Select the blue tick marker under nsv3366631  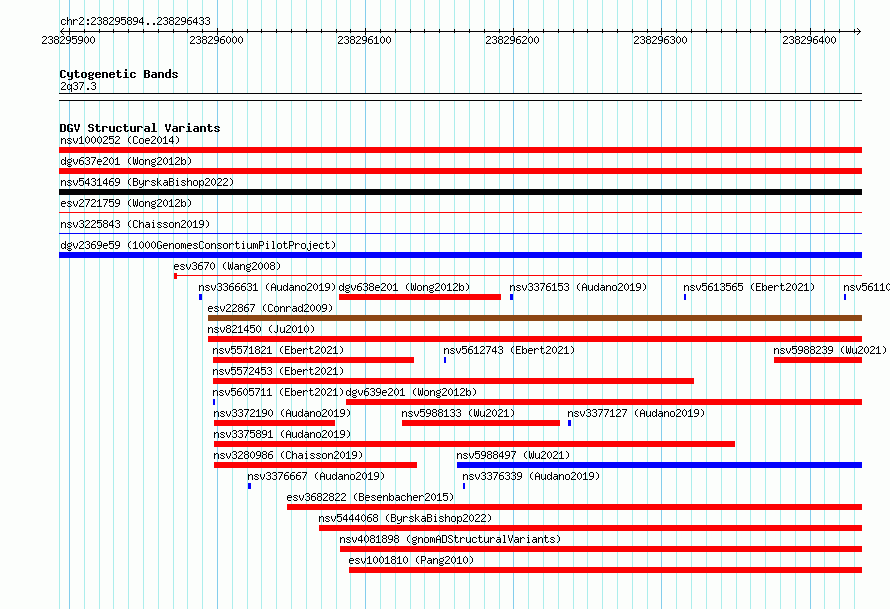pyautogui.click(x=200, y=297)
